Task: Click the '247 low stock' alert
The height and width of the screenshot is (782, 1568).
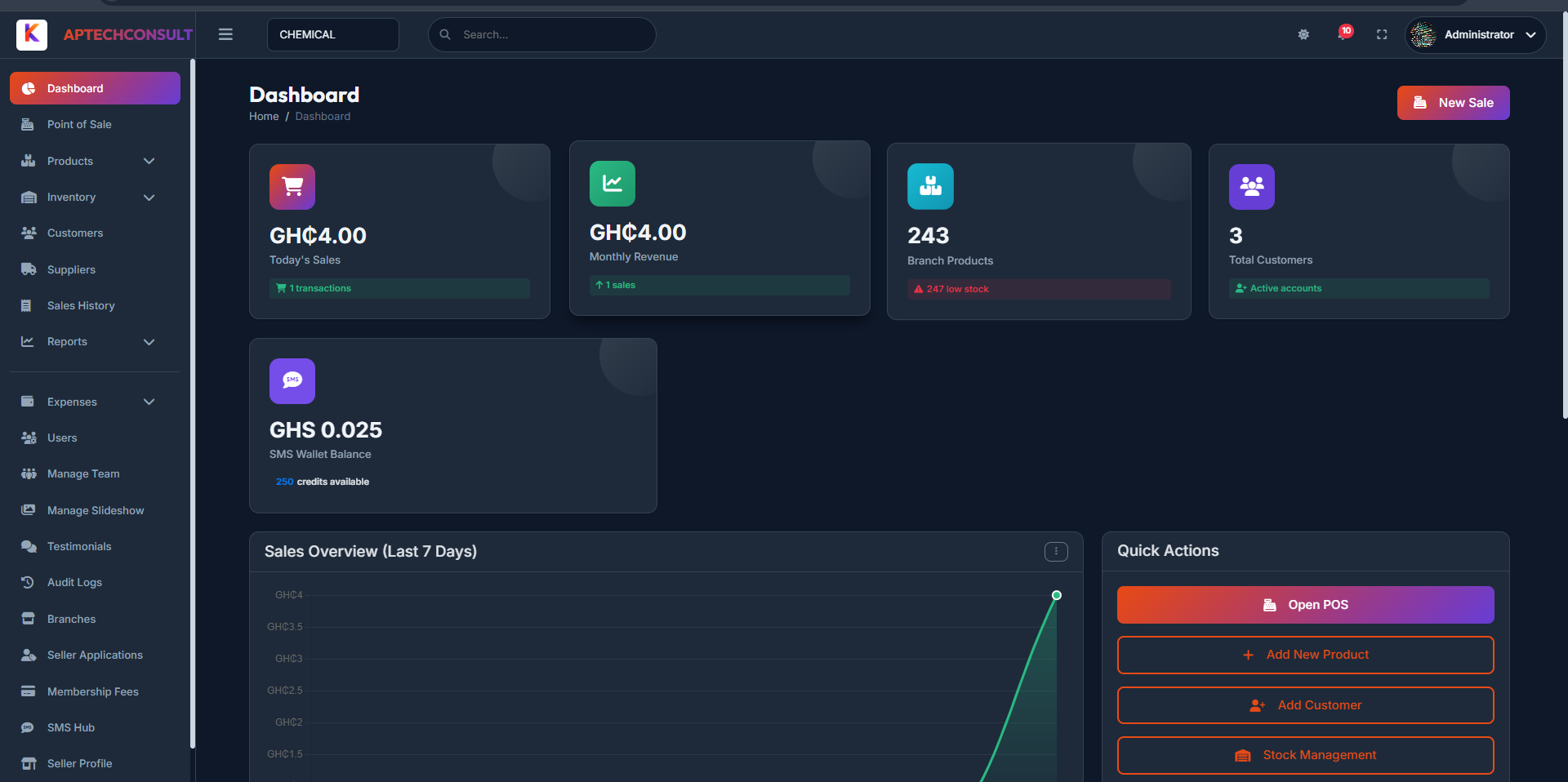Action: click(x=1039, y=289)
